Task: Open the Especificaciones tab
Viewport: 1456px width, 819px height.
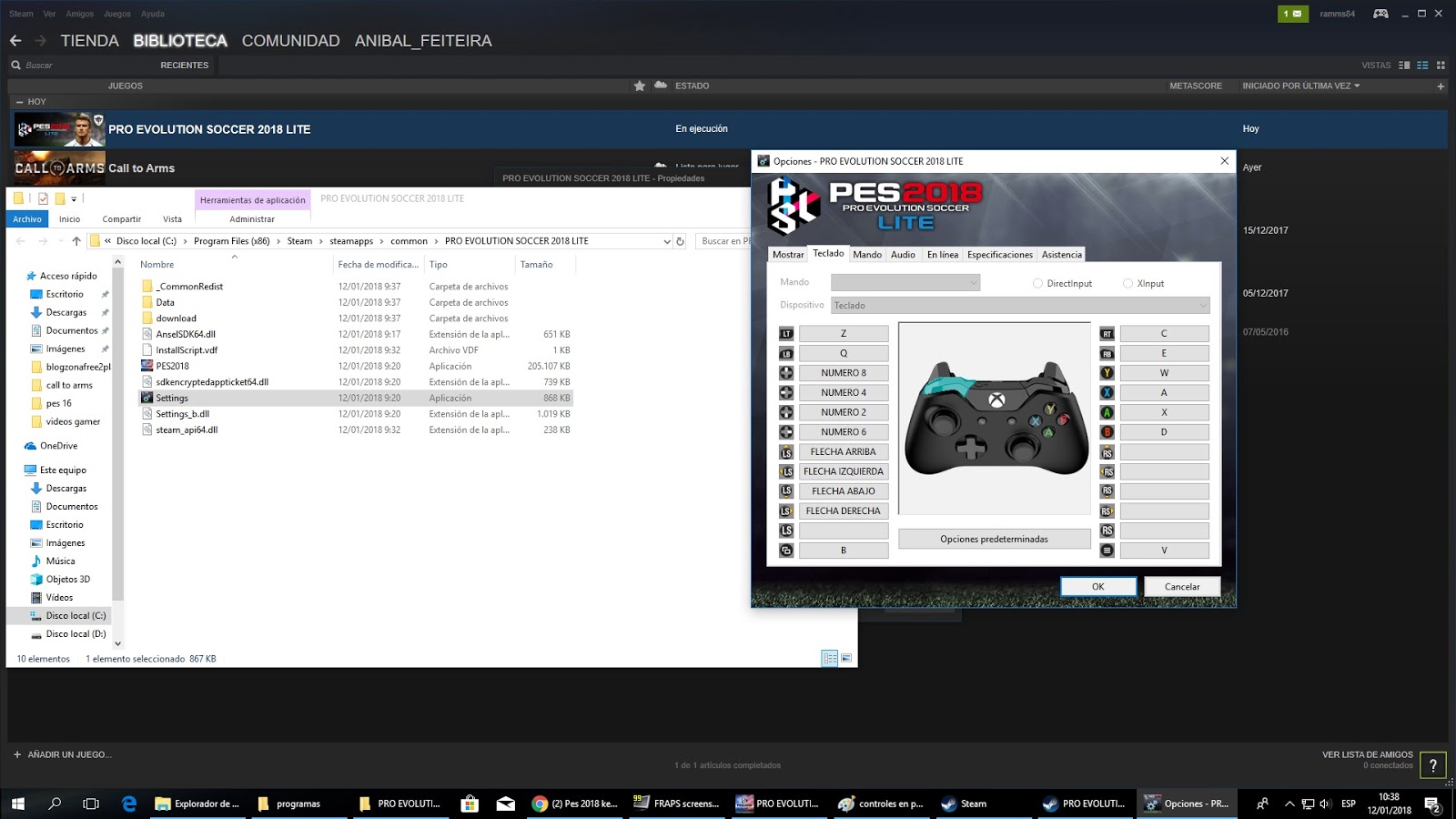Action: point(1000,255)
